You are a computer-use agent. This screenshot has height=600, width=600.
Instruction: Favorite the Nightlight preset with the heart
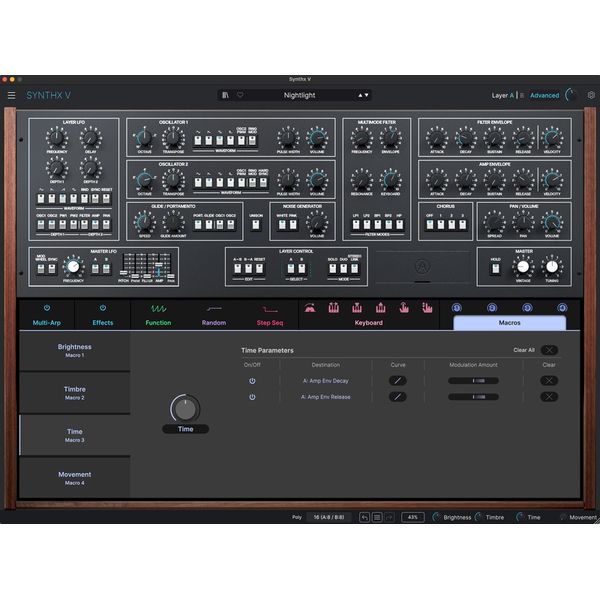pyautogui.click(x=240, y=95)
